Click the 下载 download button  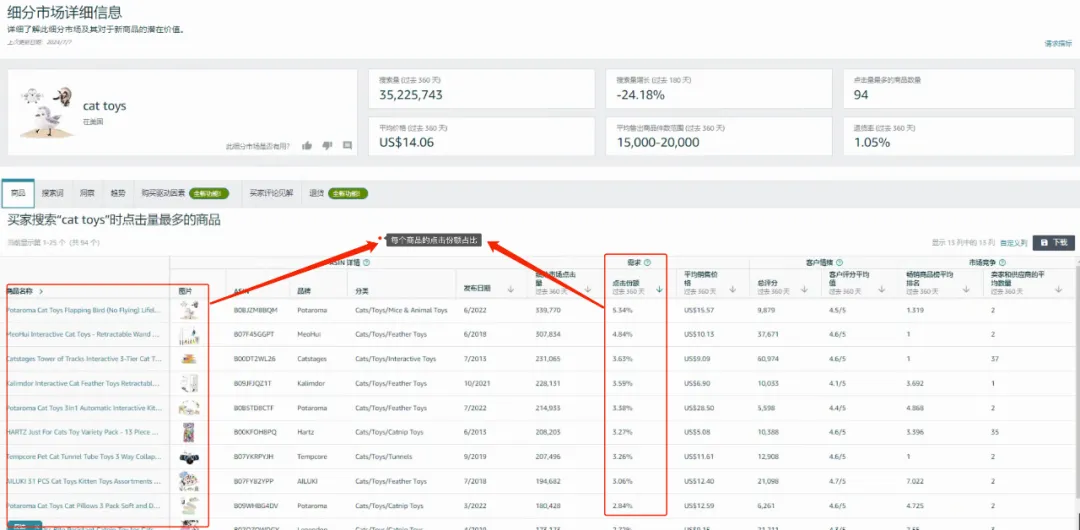coord(1054,243)
